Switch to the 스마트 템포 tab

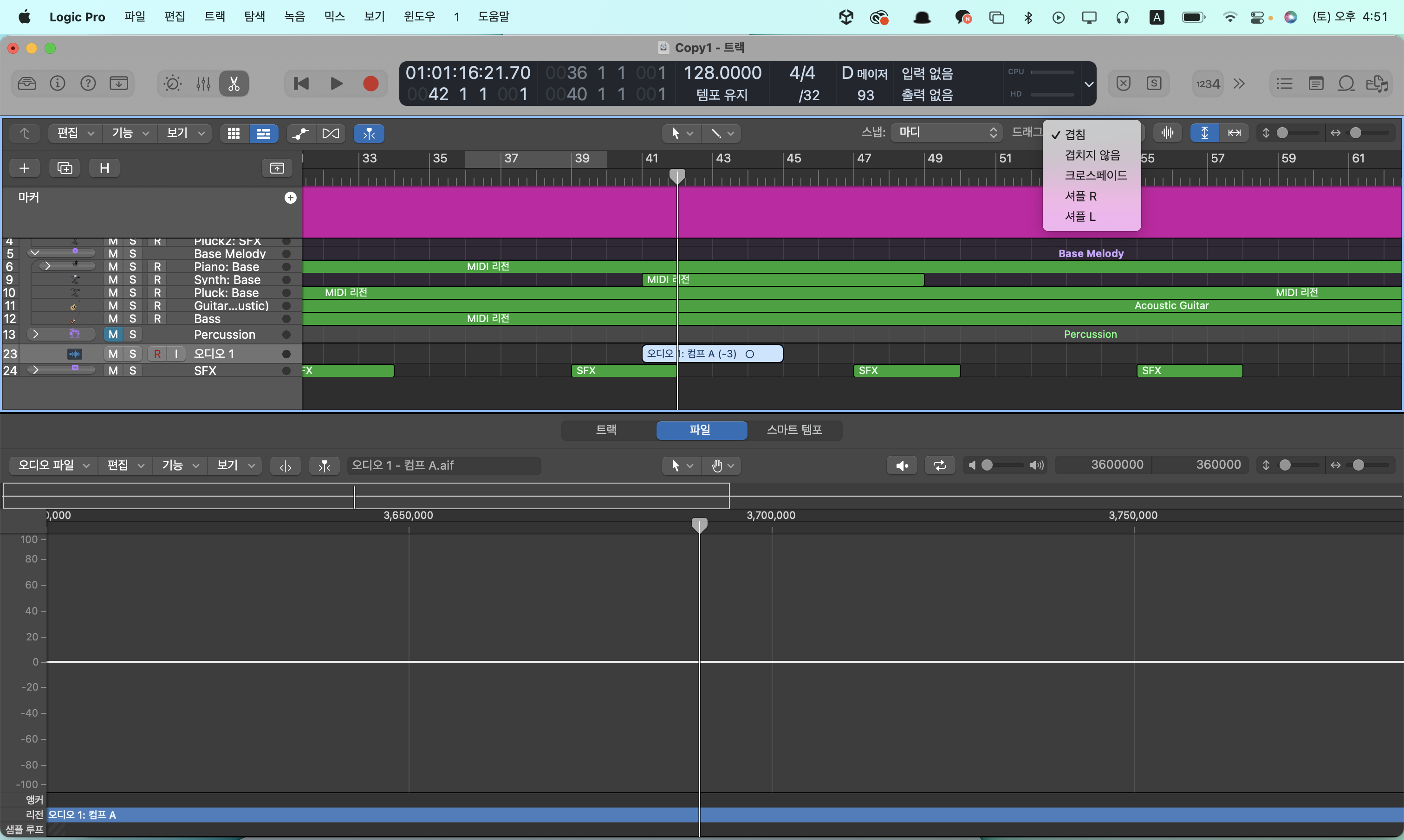[794, 430]
